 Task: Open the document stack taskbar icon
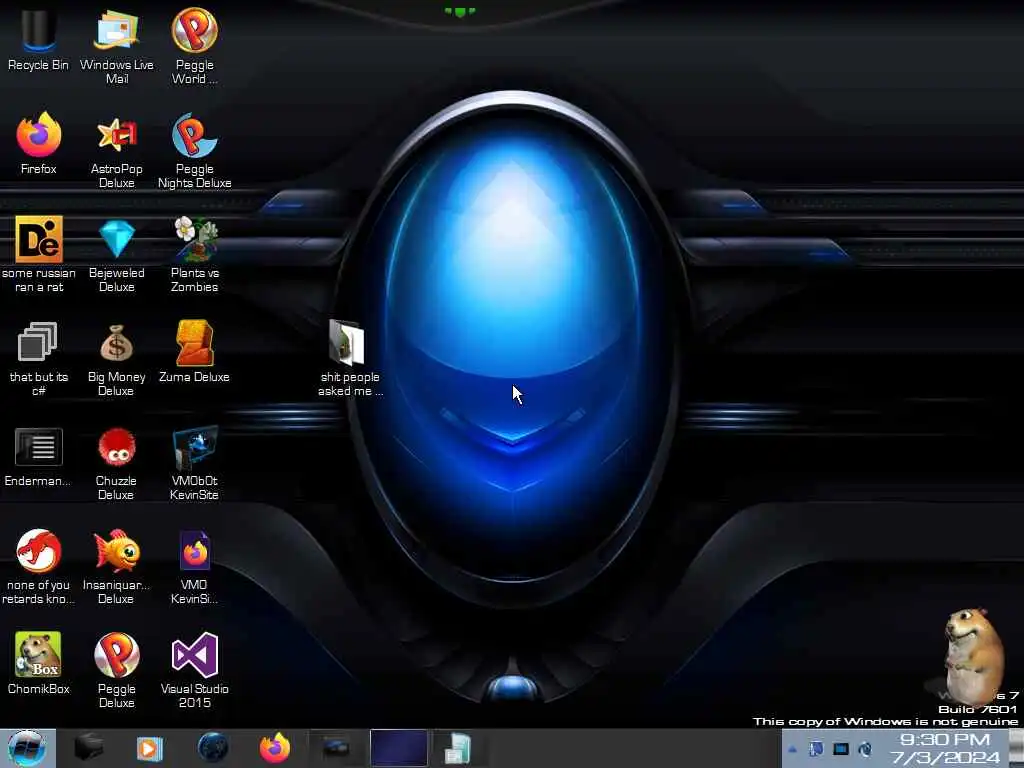[458, 748]
